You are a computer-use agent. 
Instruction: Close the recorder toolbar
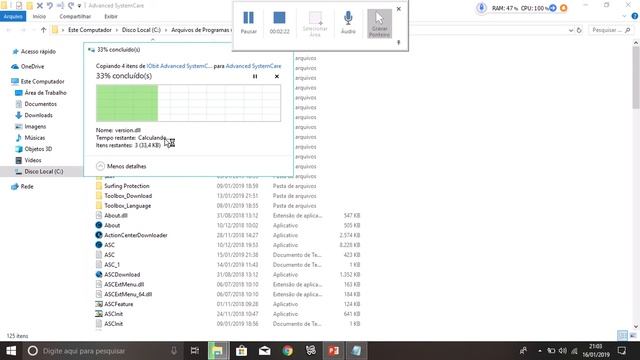tap(399, 9)
